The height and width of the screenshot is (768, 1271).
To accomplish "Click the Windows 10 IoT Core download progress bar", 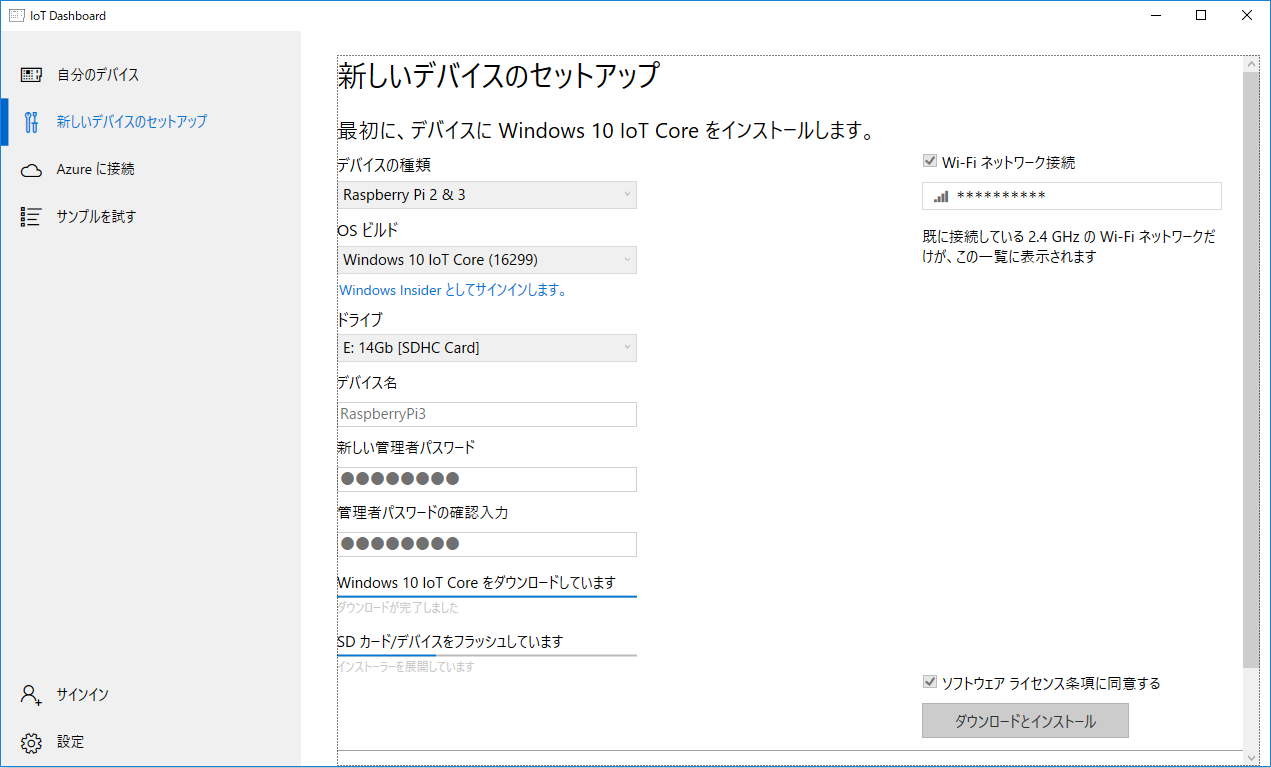I will [487, 596].
